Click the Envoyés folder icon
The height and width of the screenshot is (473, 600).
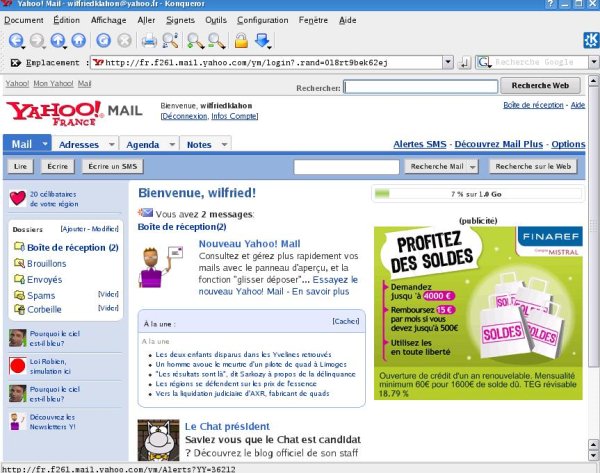click(19, 279)
